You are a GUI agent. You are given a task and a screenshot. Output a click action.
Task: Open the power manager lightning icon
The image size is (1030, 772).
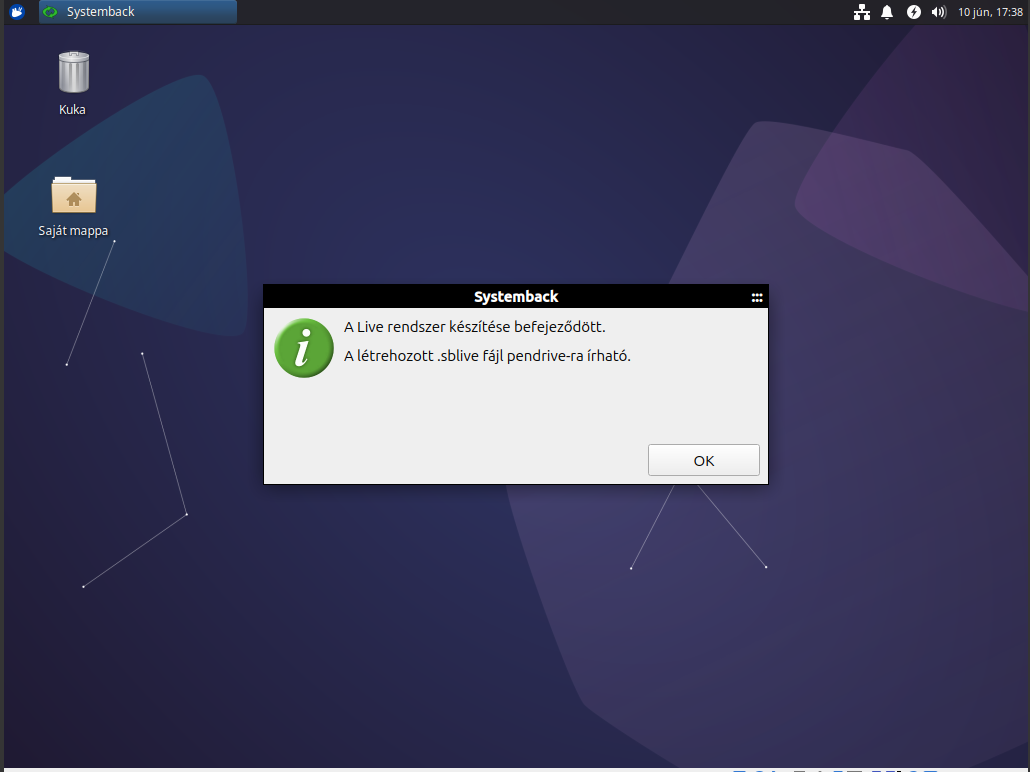(914, 12)
